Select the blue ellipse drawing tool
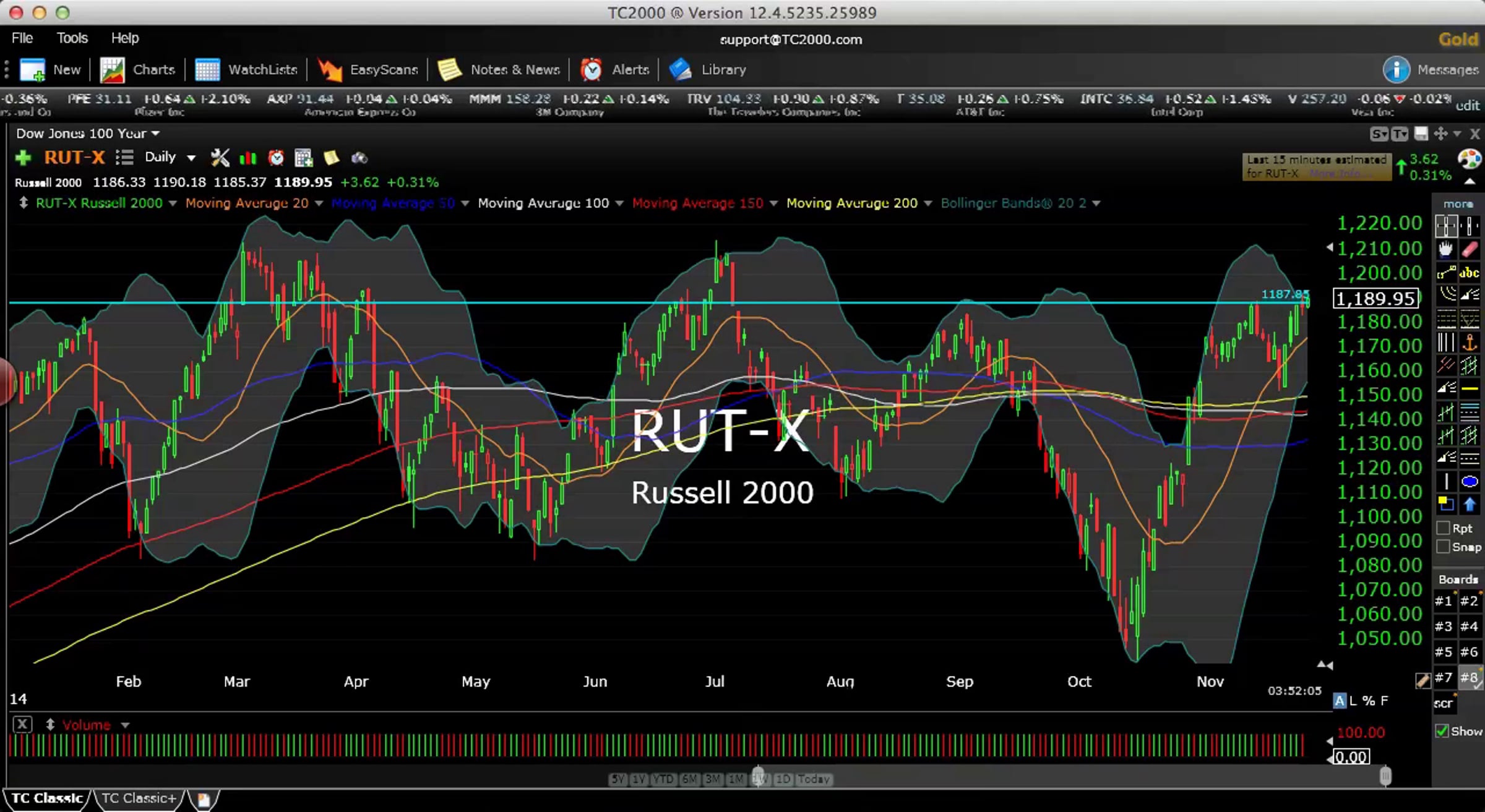This screenshot has height=812, width=1485. (1470, 482)
